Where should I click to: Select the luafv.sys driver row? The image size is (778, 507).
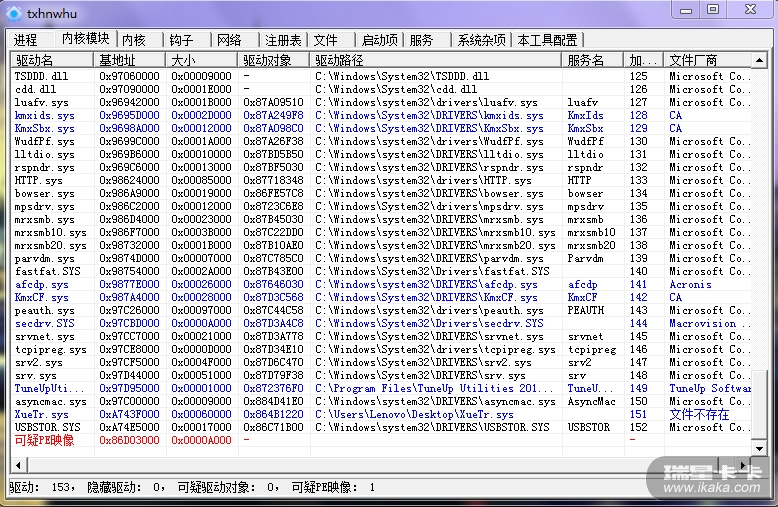[x=381, y=102]
